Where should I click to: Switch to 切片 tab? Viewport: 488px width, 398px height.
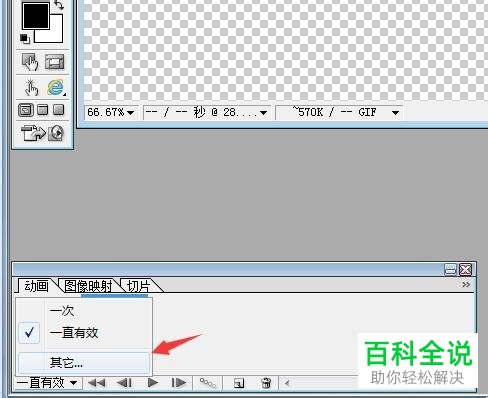click(139, 286)
